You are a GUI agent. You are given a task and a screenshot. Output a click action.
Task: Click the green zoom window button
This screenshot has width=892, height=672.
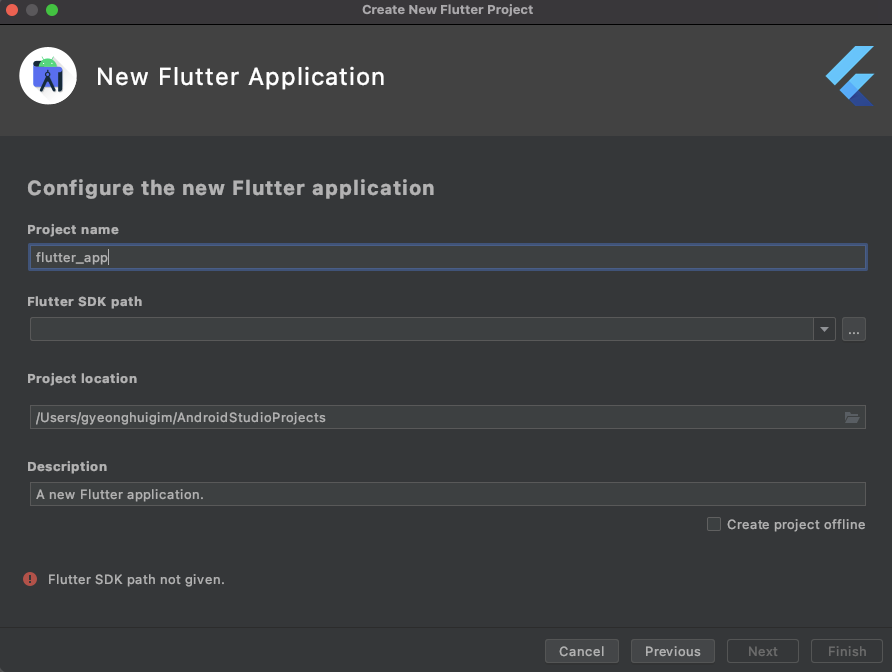tap(52, 10)
